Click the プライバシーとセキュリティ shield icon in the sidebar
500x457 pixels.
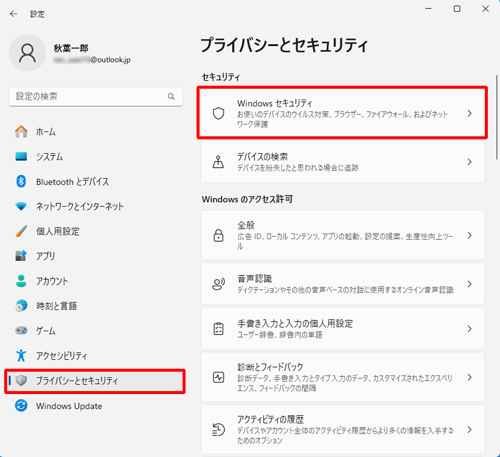(21, 380)
